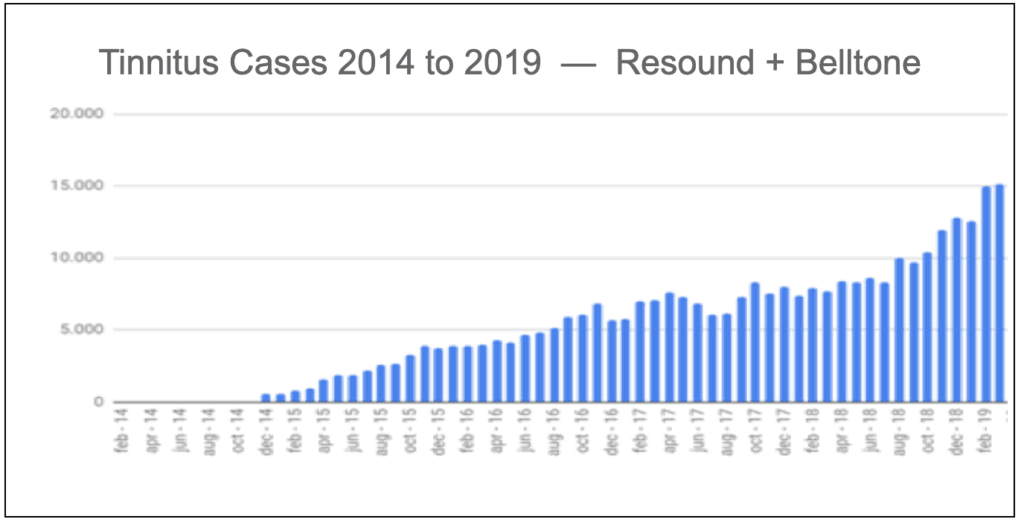Click the 'feb-19' x-axis label
The height and width of the screenshot is (522, 1024).
pos(987,431)
